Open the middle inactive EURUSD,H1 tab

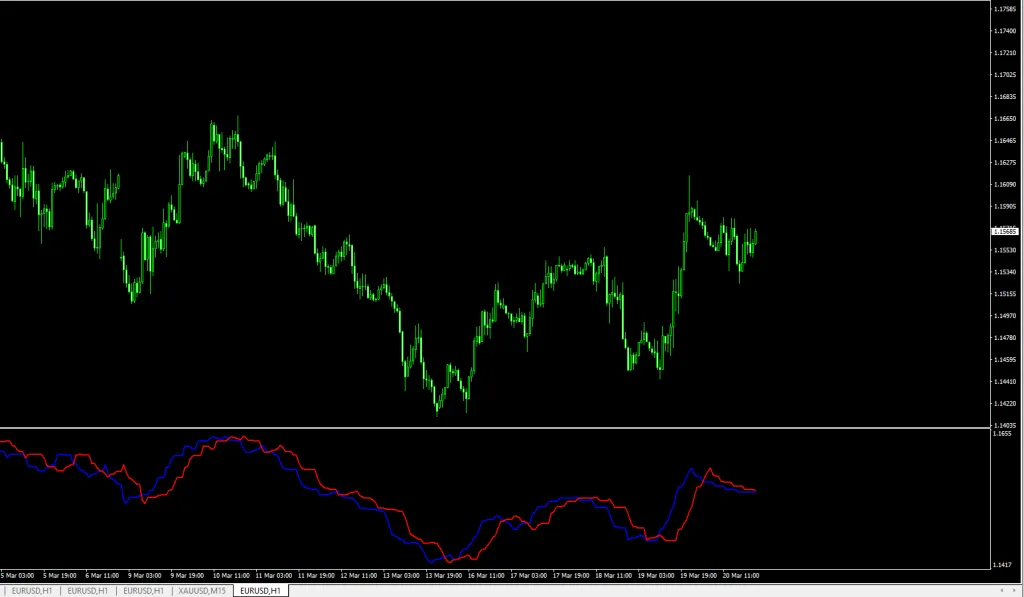pos(87,591)
